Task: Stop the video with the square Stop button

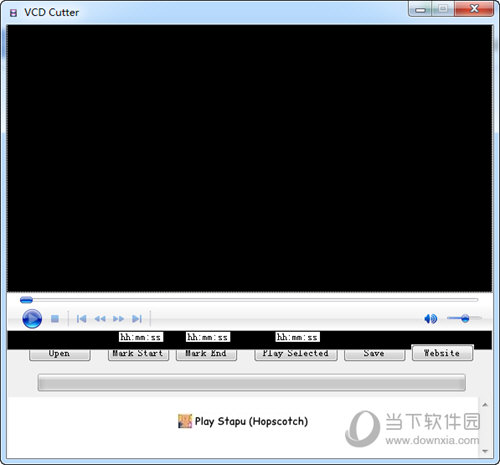Action: tap(55, 319)
